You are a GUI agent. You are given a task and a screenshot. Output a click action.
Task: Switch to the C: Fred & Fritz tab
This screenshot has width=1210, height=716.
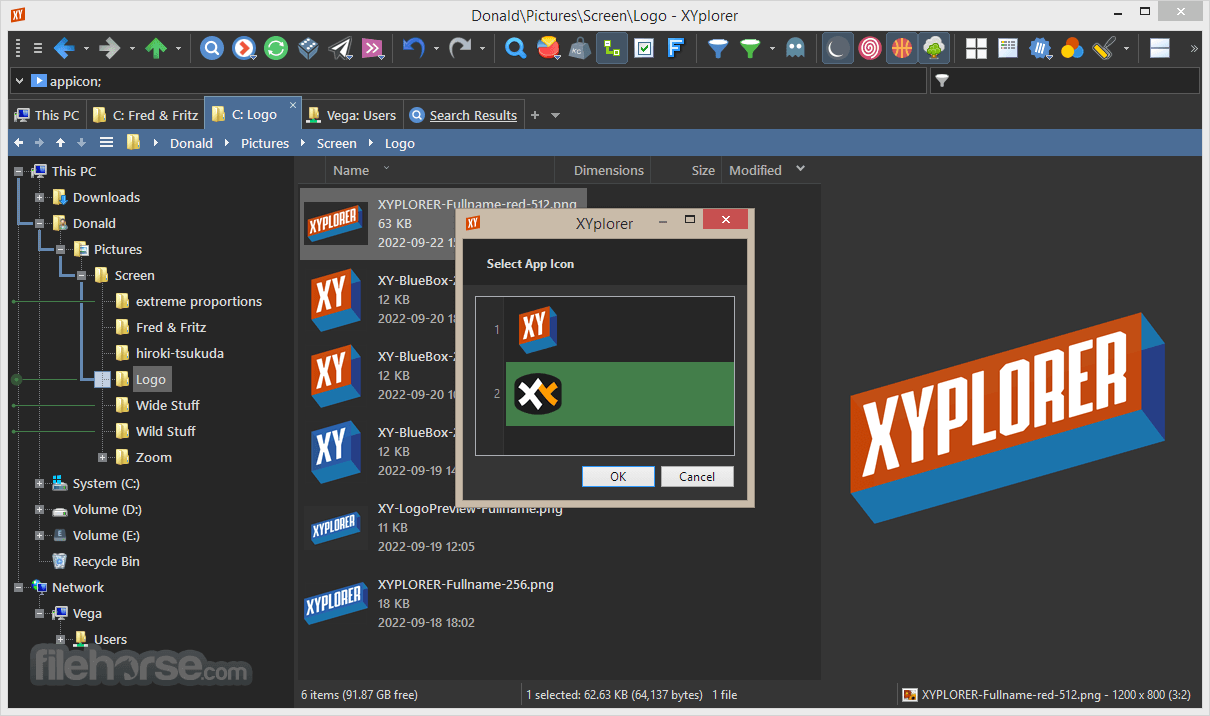tap(145, 115)
